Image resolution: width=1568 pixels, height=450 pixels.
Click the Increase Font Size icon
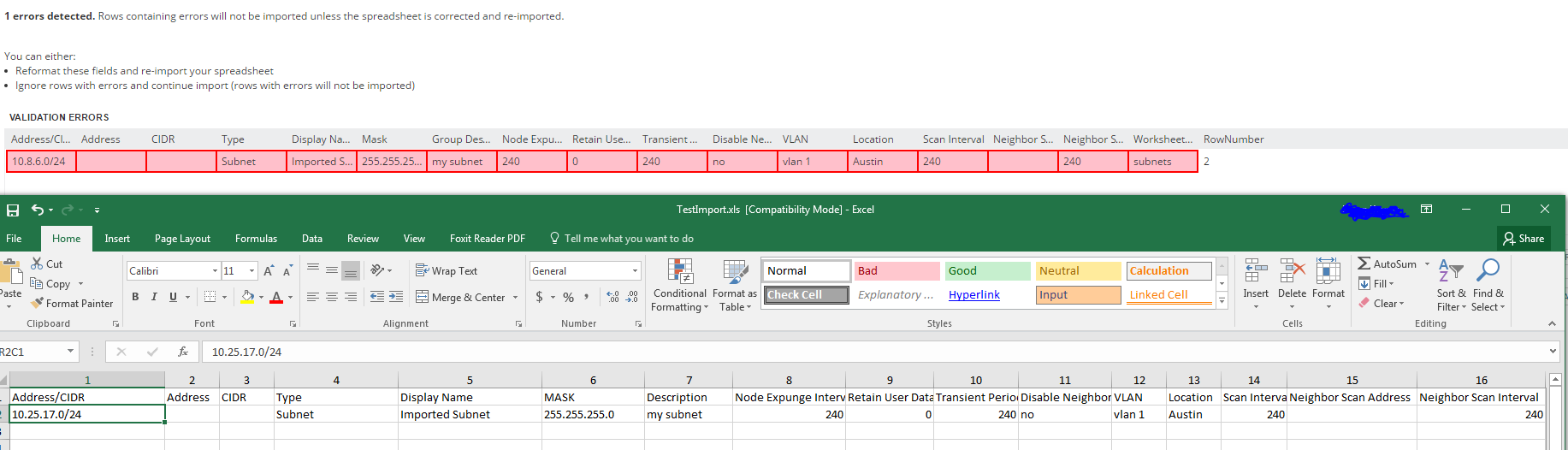[269, 270]
